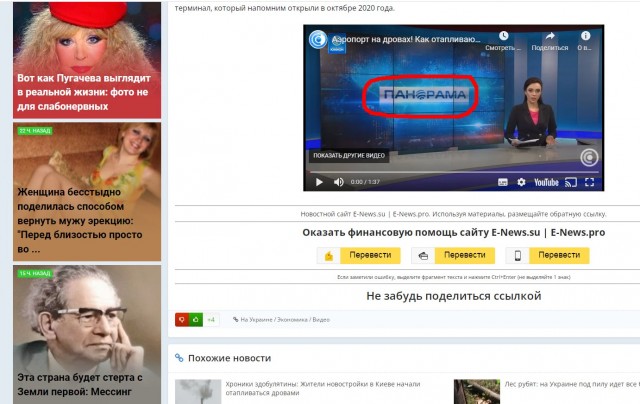This screenshot has height=404, width=640.
Task: Click the green thumbs-up like button
Action: coord(196,320)
